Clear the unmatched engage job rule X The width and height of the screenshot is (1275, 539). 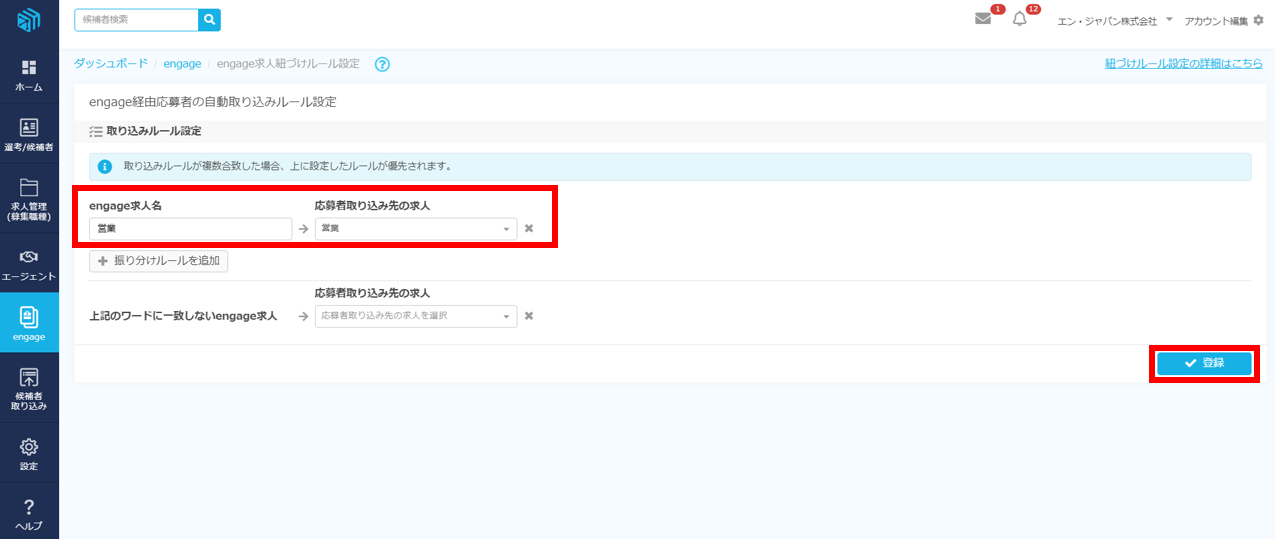click(529, 316)
